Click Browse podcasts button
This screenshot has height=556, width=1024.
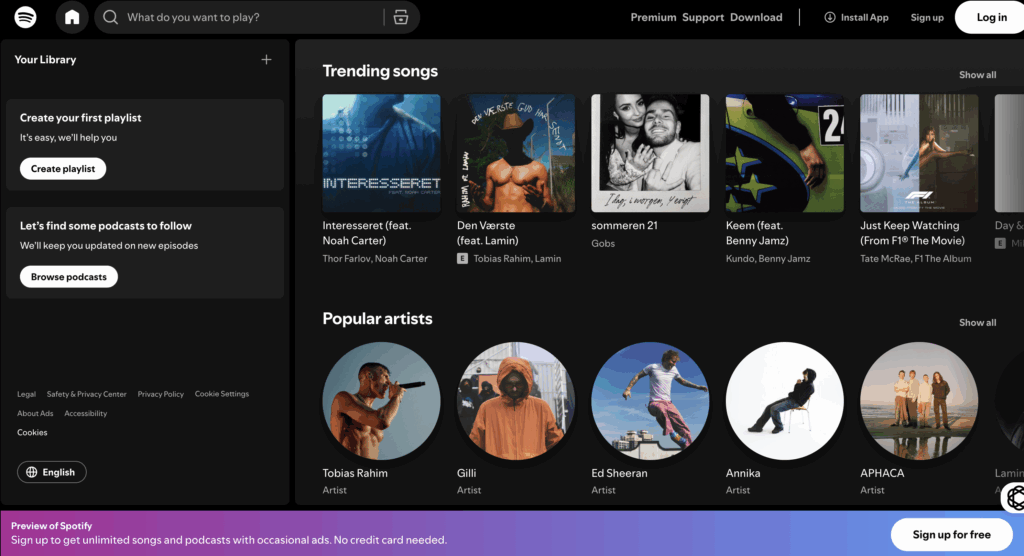[69, 276]
